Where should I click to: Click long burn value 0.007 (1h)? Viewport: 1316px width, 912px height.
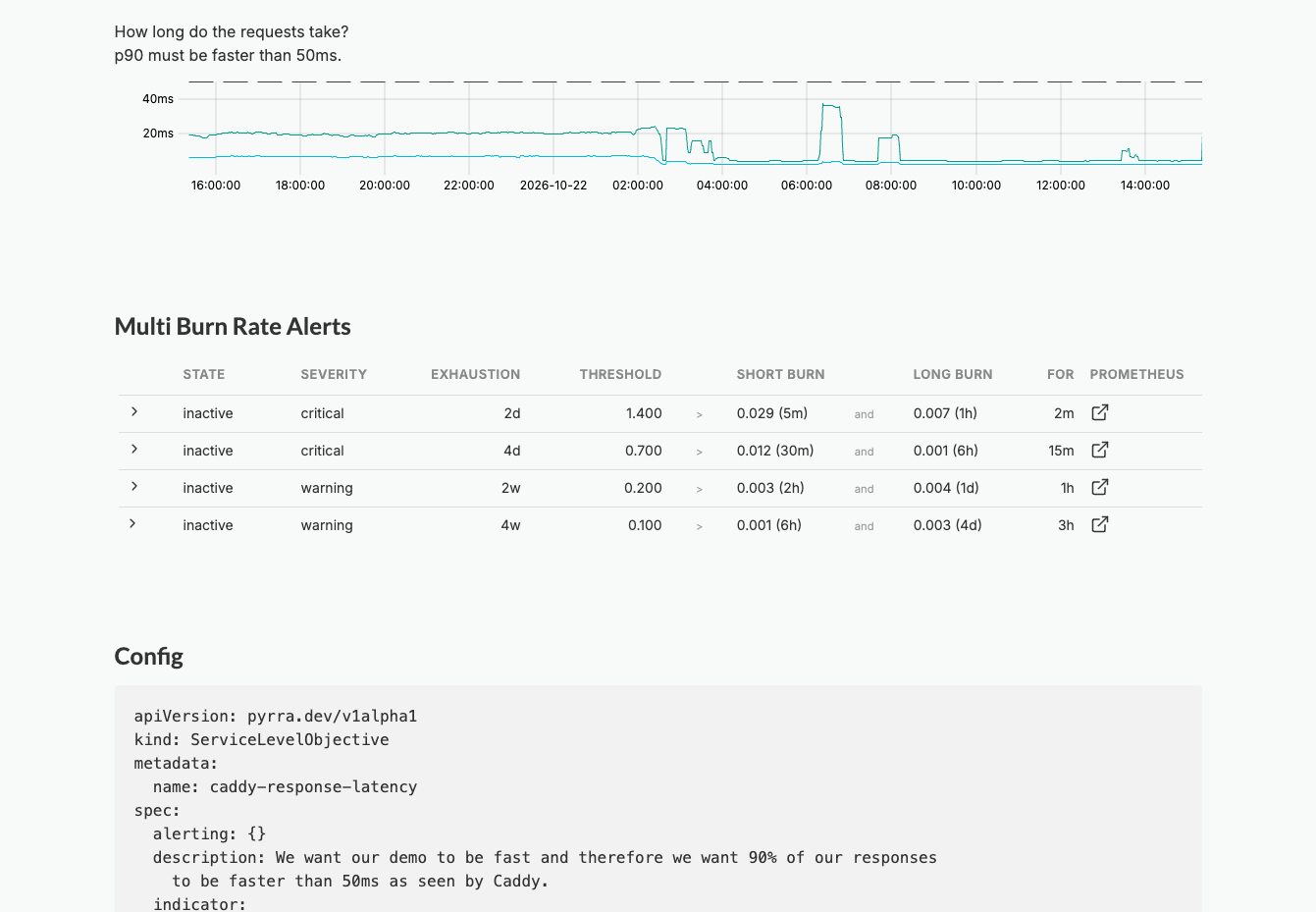945,413
